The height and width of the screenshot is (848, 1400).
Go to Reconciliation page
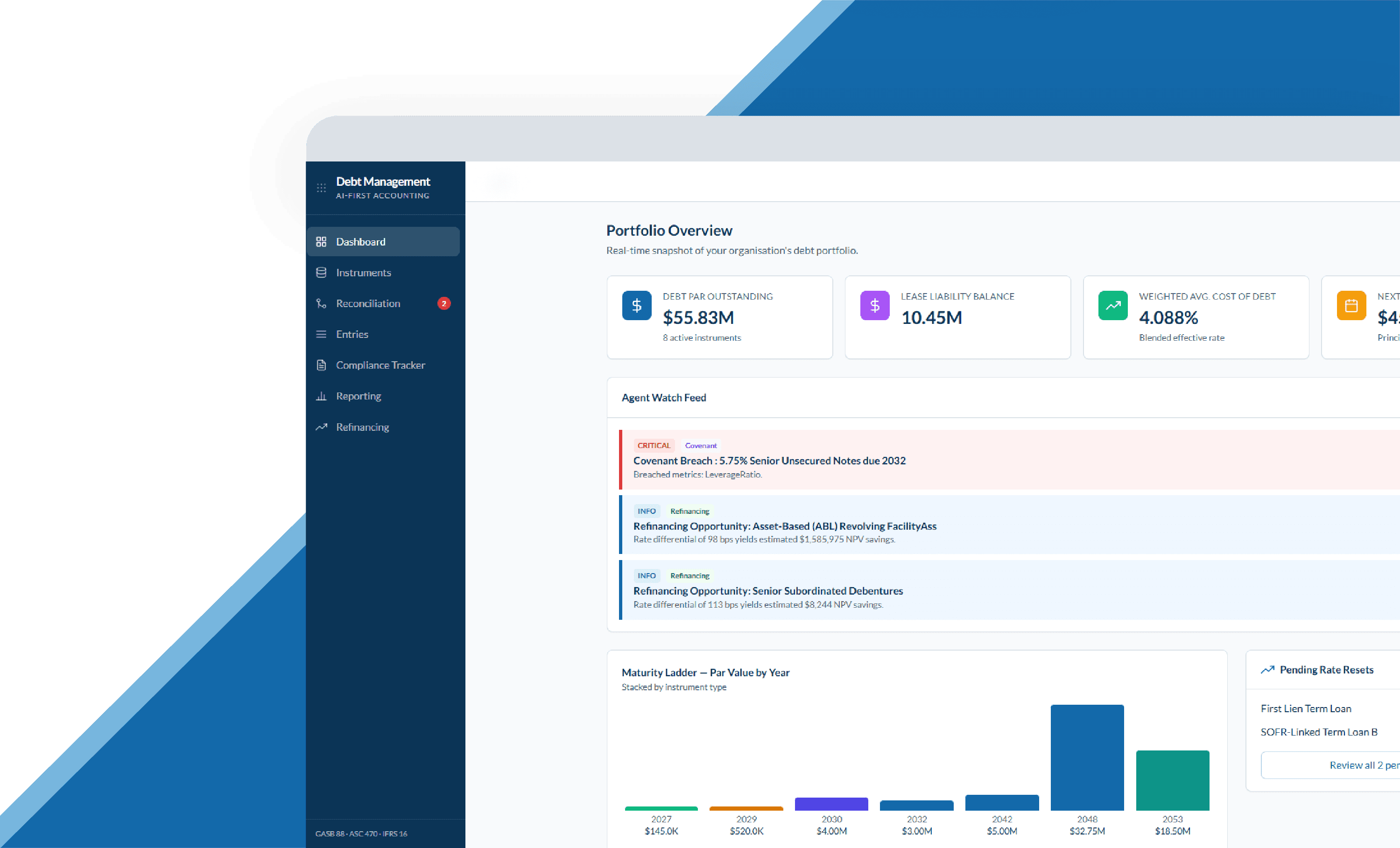pyautogui.click(x=383, y=303)
